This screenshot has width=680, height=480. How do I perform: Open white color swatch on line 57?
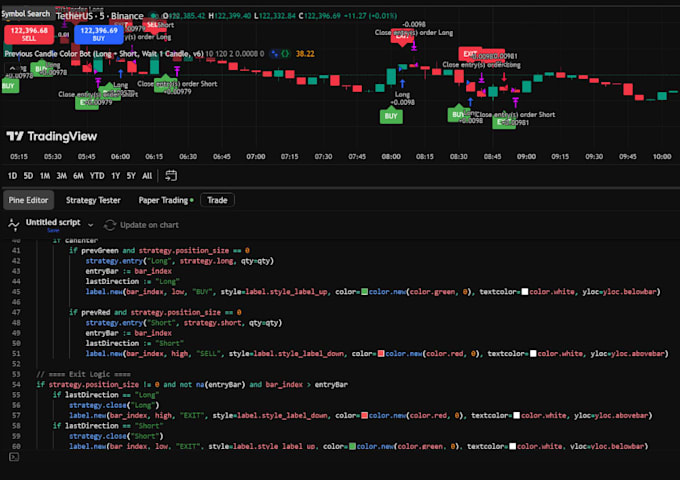pyautogui.click(x=517, y=415)
